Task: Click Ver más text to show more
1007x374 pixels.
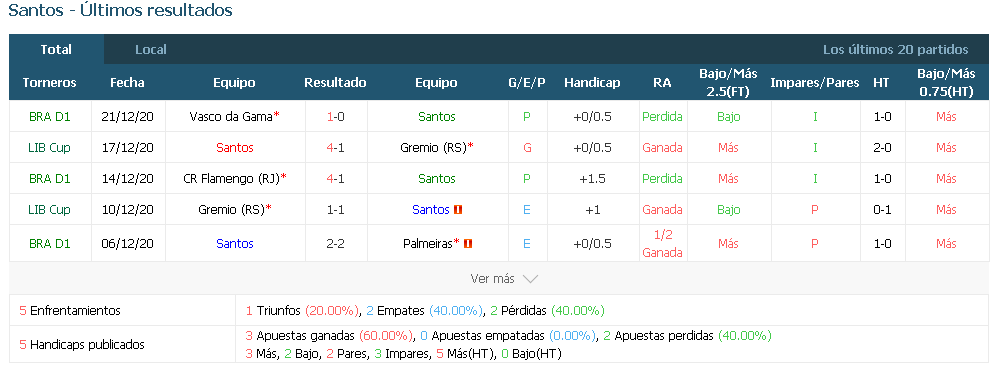Action: 493,279
